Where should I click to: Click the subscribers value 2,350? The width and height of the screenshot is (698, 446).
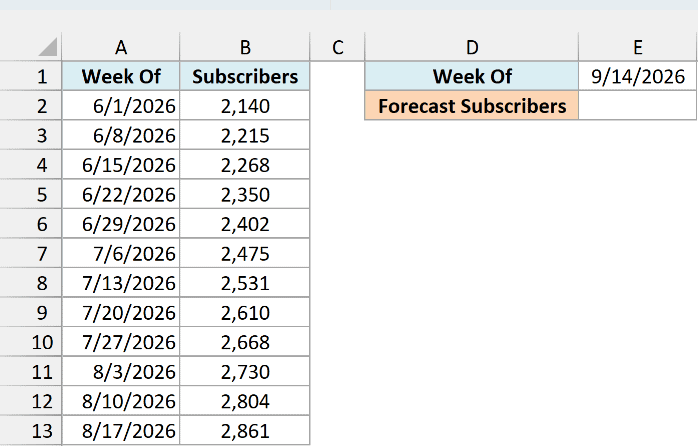coord(245,194)
